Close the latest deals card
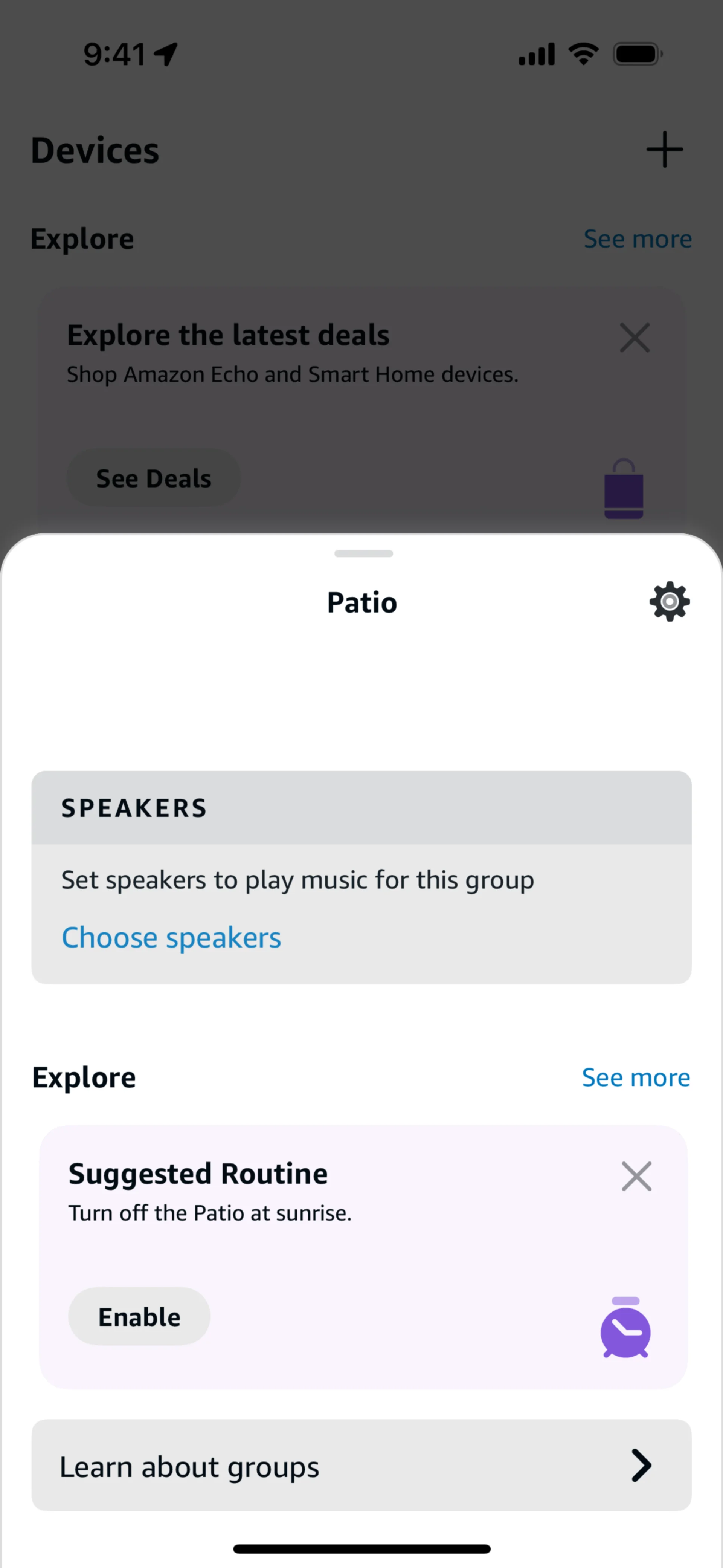The image size is (723, 1568). point(635,338)
